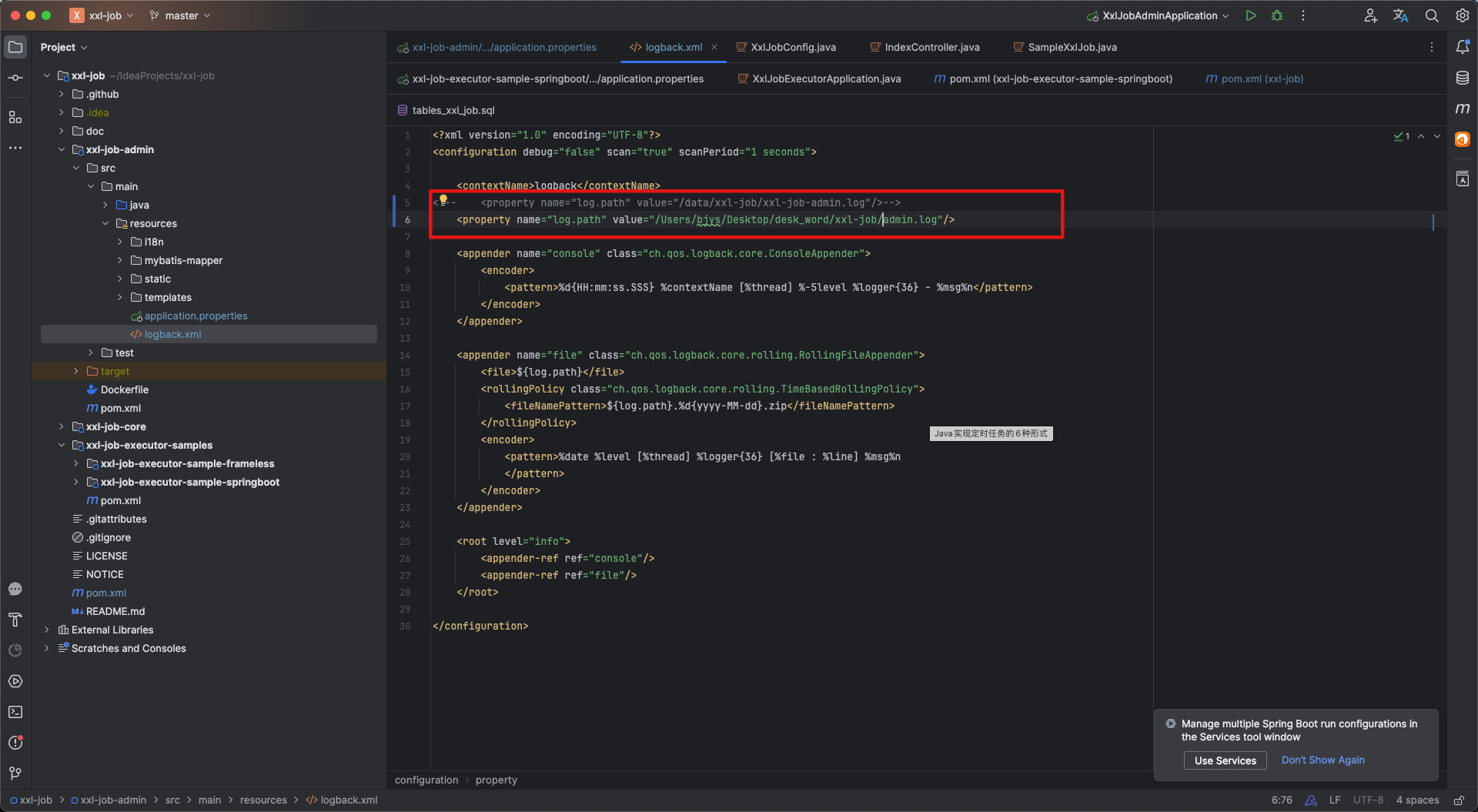Select README.md in project tree

tap(115, 611)
